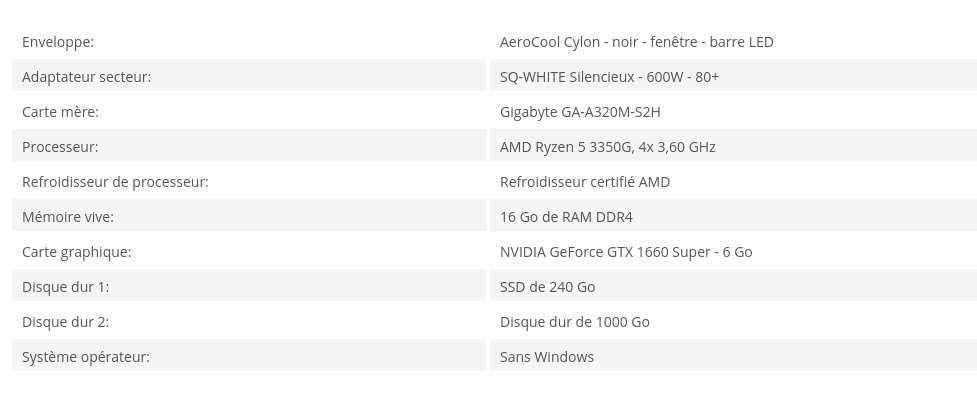Image resolution: width=977 pixels, height=401 pixels.
Task: Click the "Carte graphique:" label
Action: click(76, 252)
